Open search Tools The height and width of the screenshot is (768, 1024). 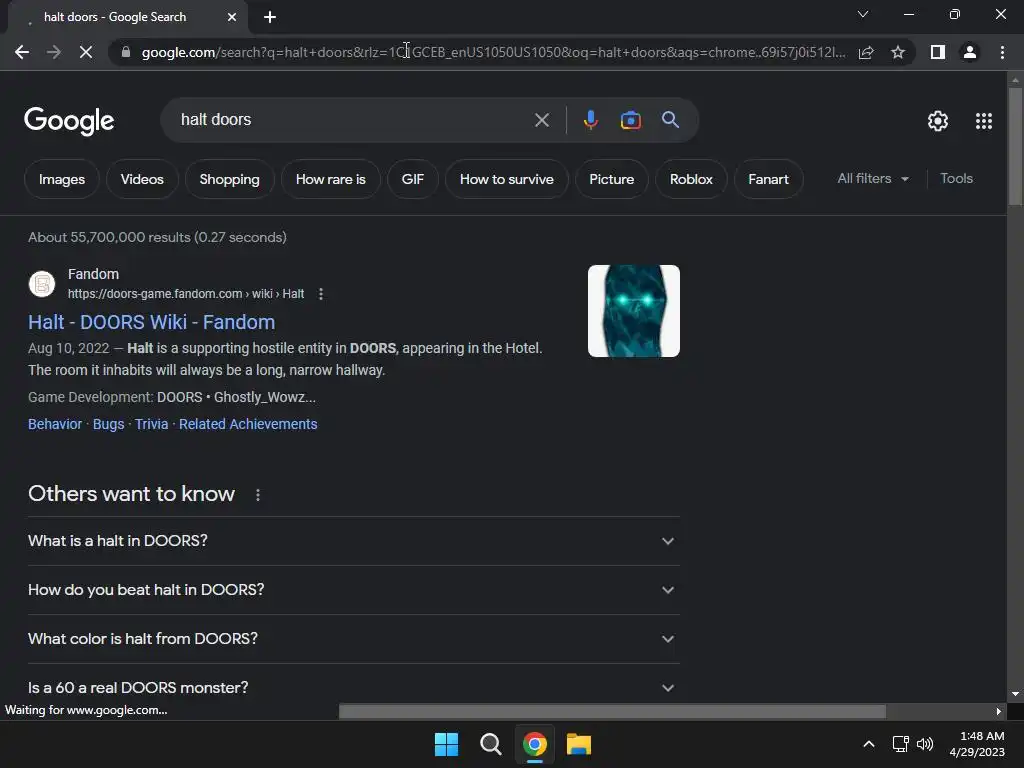(x=956, y=178)
